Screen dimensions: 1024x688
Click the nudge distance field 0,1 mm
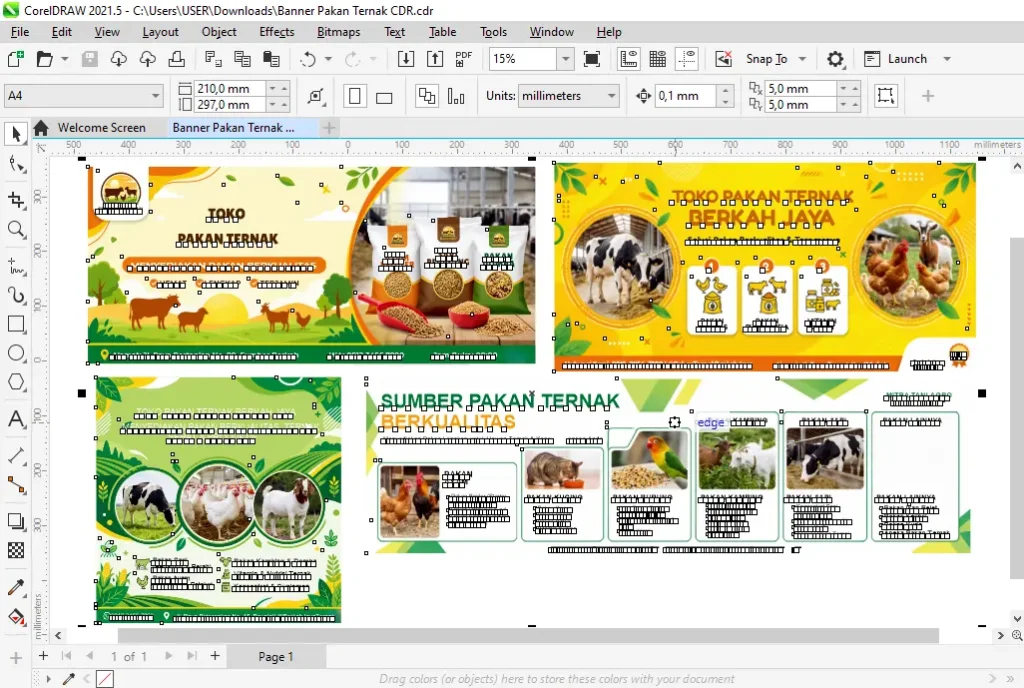[686, 96]
